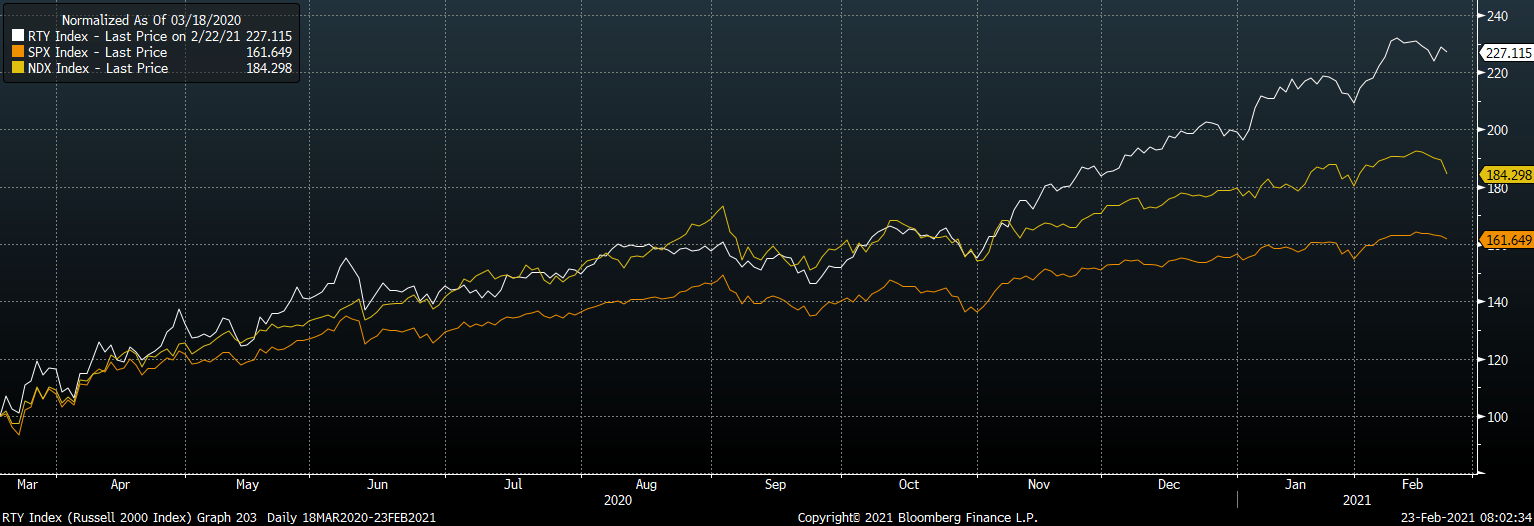Screen dimensions: 1534x526
Task: Click the white 227.115 axis price tag
Action: point(1507,53)
